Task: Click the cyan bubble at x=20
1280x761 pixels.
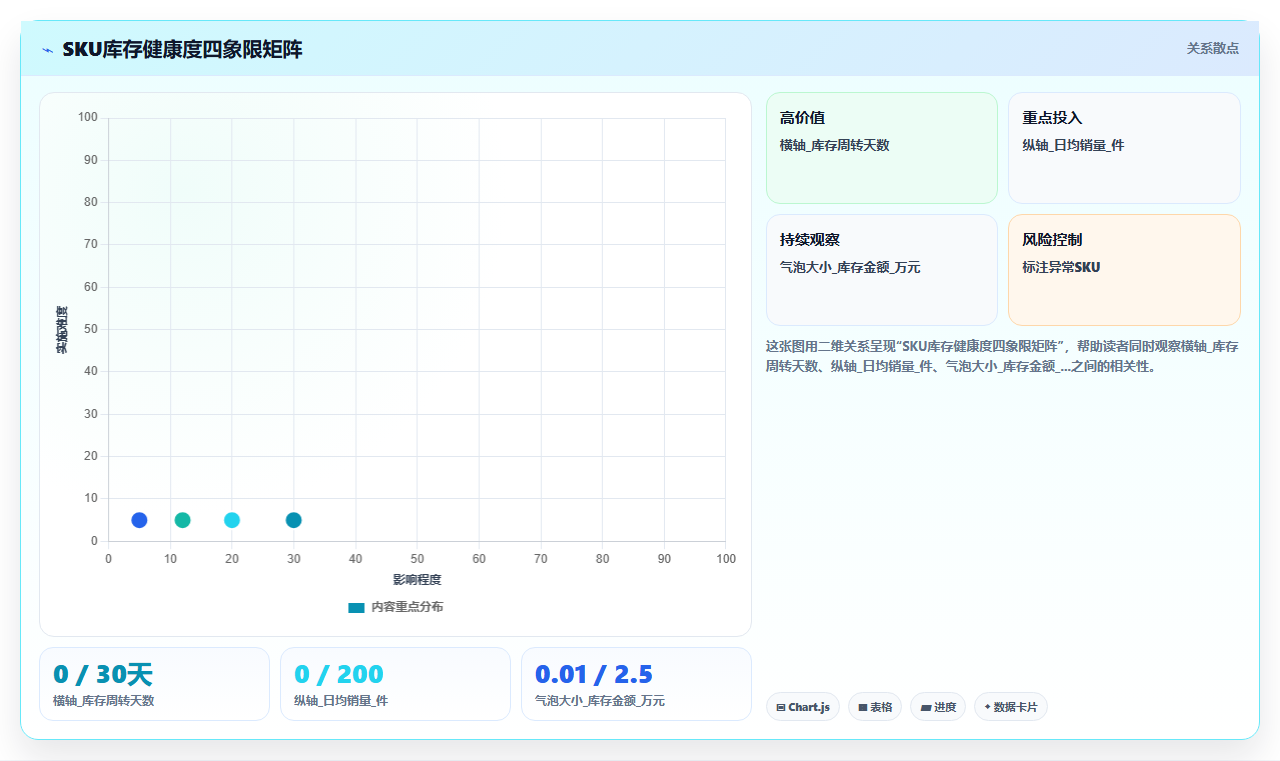Action: pyautogui.click(x=232, y=520)
